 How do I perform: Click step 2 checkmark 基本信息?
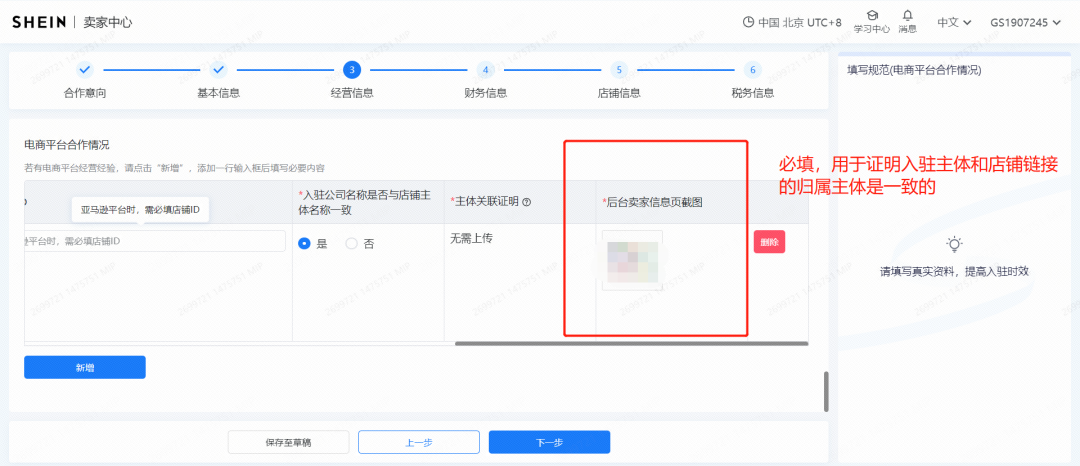218,69
